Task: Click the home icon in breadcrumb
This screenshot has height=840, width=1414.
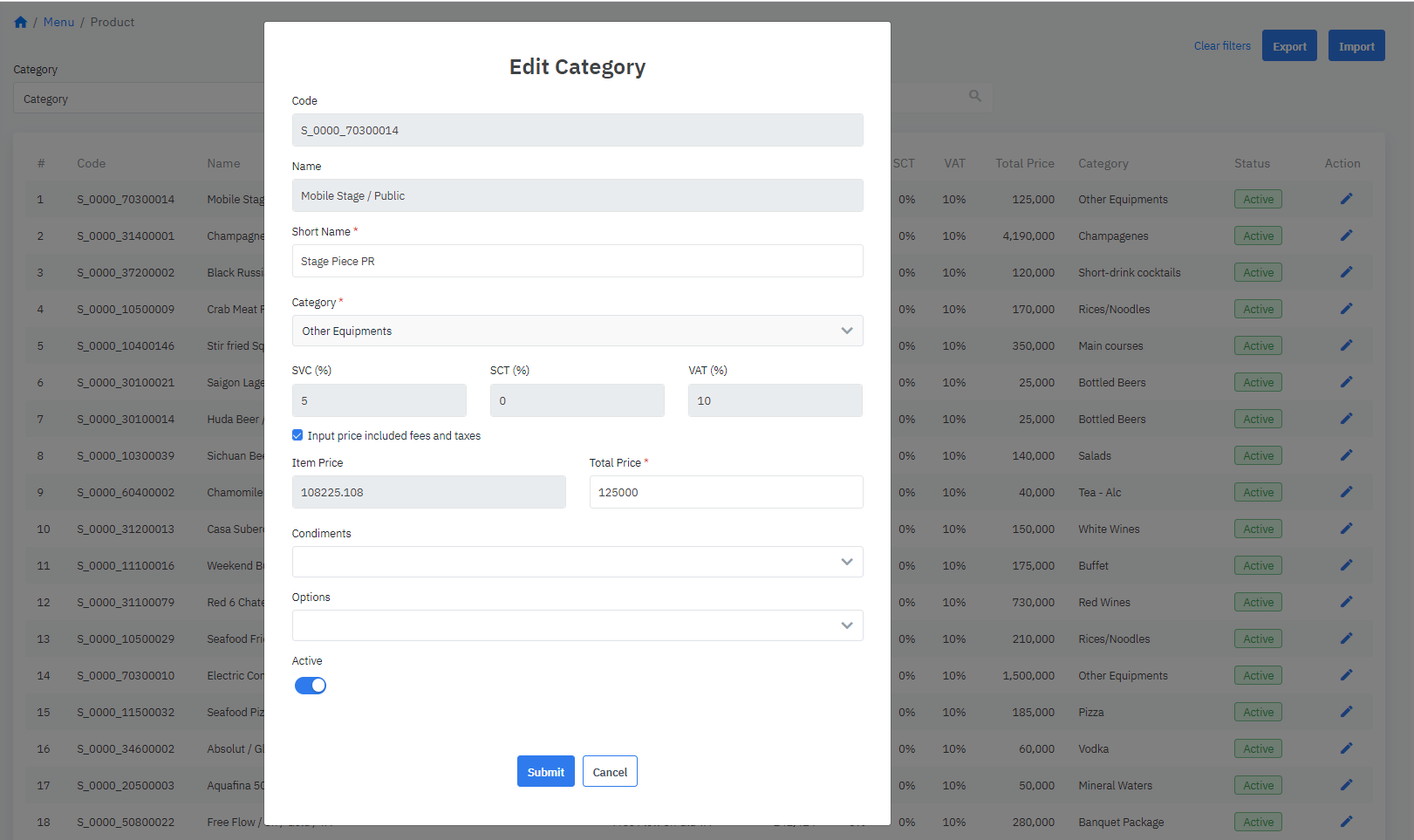Action: (x=21, y=23)
